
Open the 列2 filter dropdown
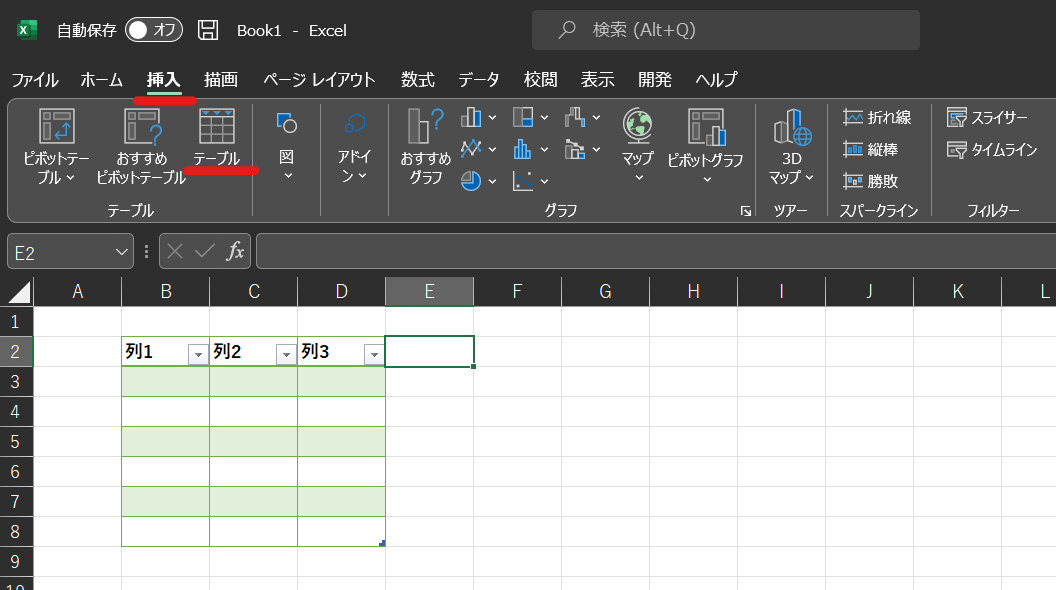[286, 354]
